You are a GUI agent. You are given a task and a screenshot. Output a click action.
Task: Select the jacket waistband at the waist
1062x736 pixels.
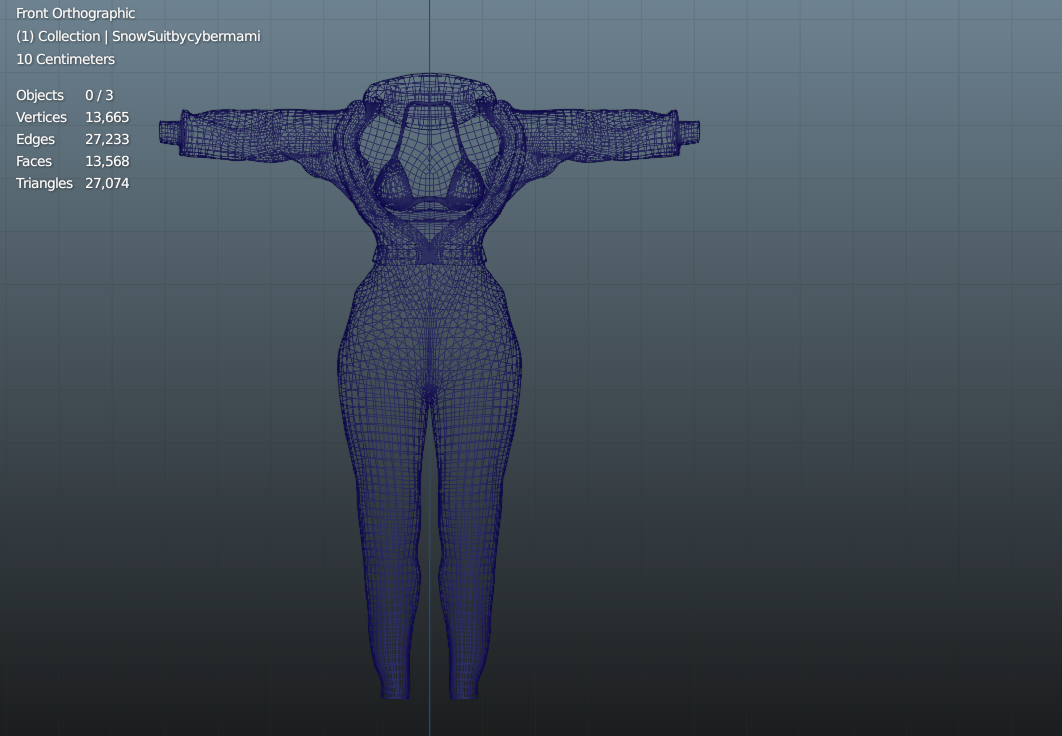(x=429, y=255)
